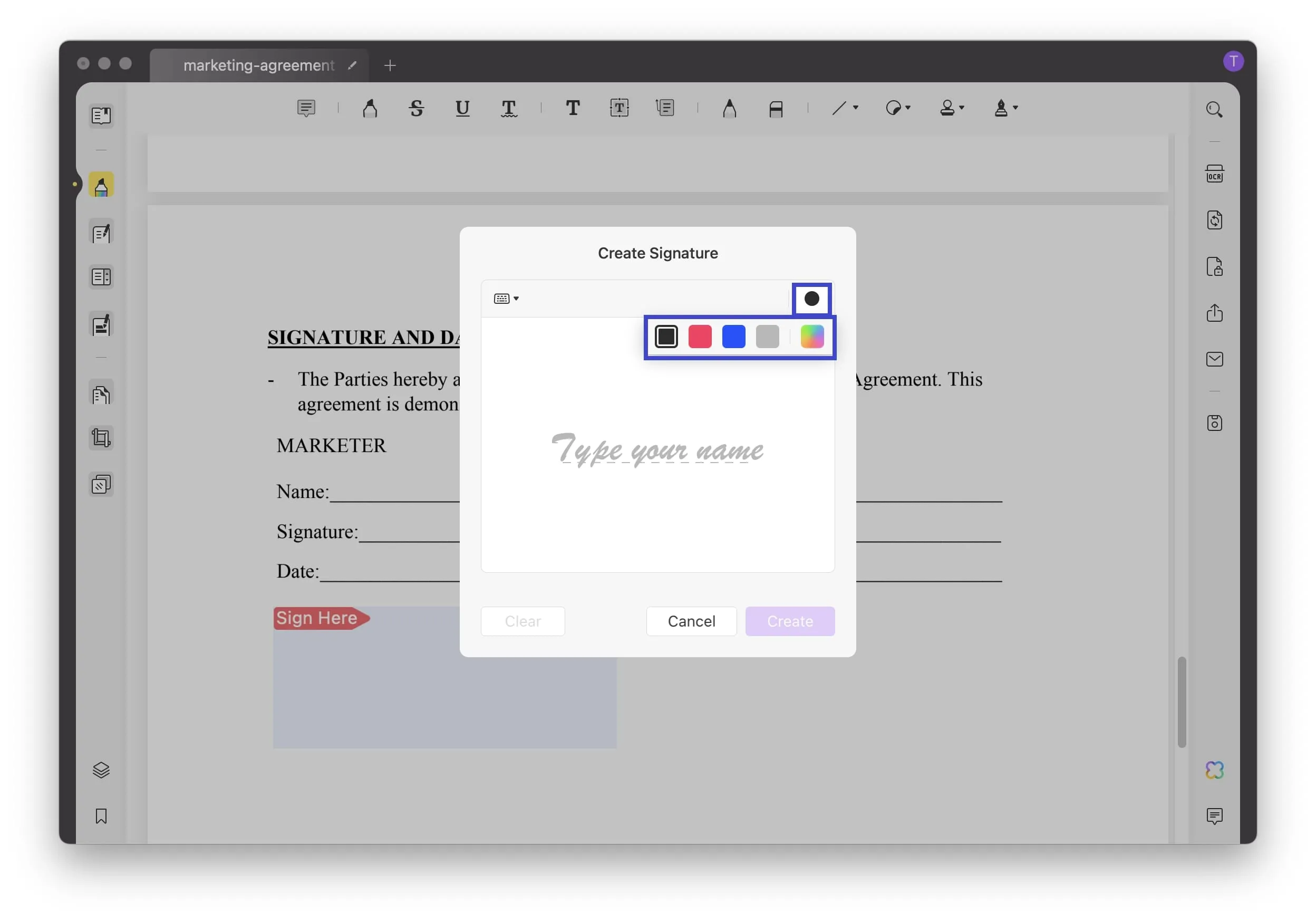Click the Create button
Image resolution: width=1316 pixels, height=922 pixels.
pos(791,621)
